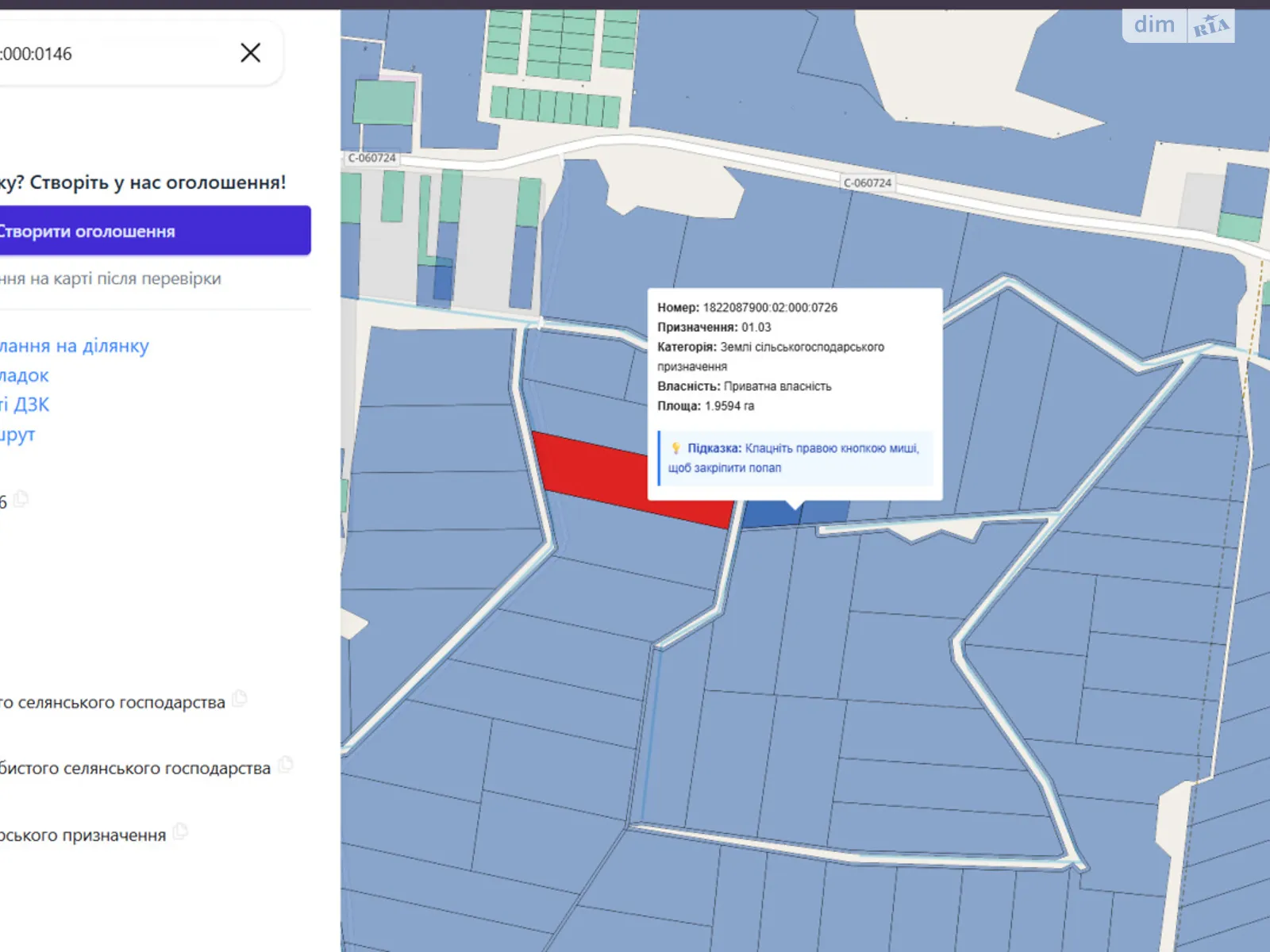Viewport: 1270px width, 952px height.
Task: Open the 'ДЗК' map link
Action: [x=25, y=405]
